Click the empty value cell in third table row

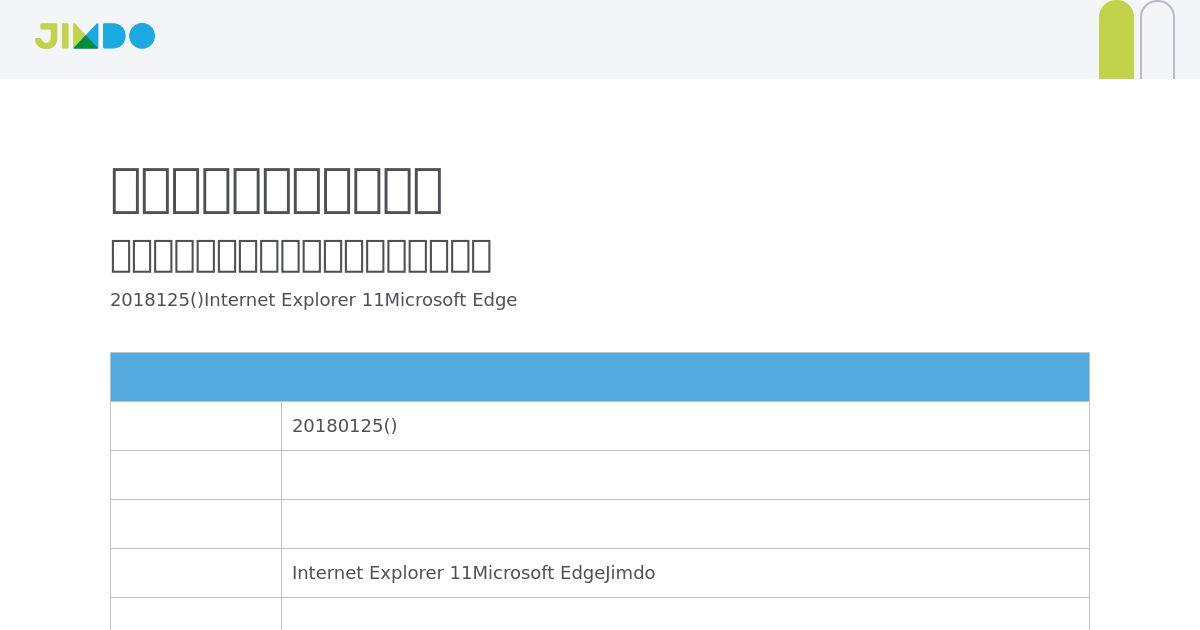point(685,524)
